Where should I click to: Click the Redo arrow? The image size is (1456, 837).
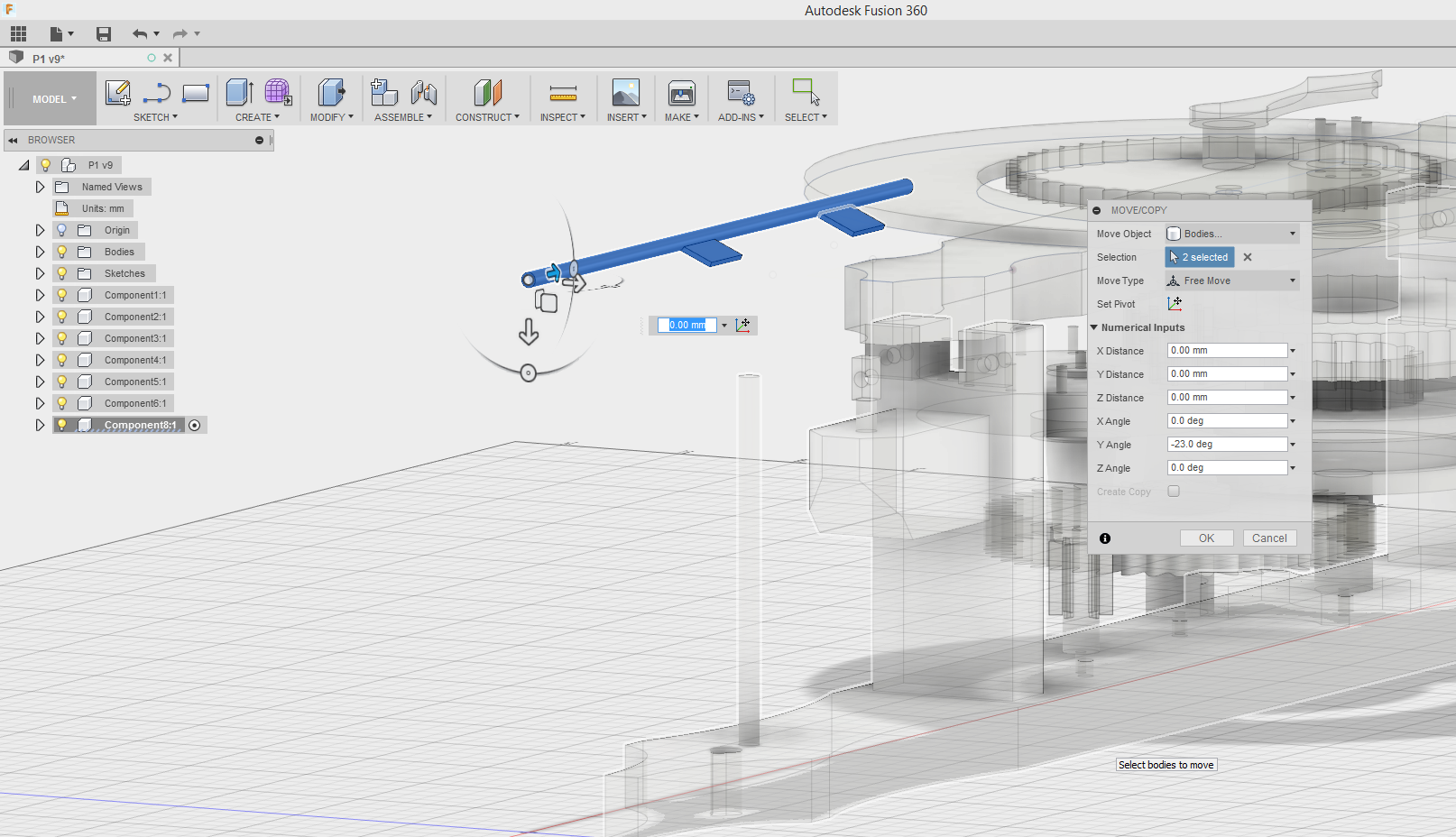tap(180, 34)
